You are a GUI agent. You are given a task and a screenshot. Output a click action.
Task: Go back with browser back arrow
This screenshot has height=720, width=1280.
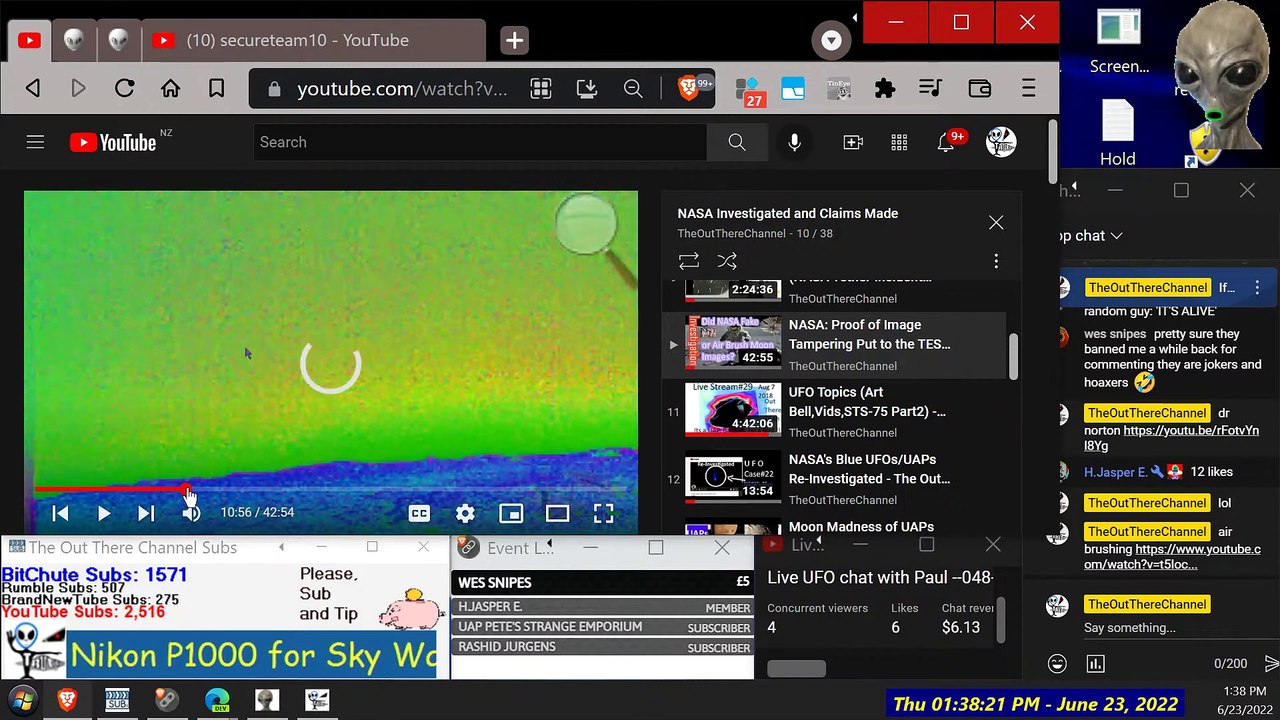point(33,89)
